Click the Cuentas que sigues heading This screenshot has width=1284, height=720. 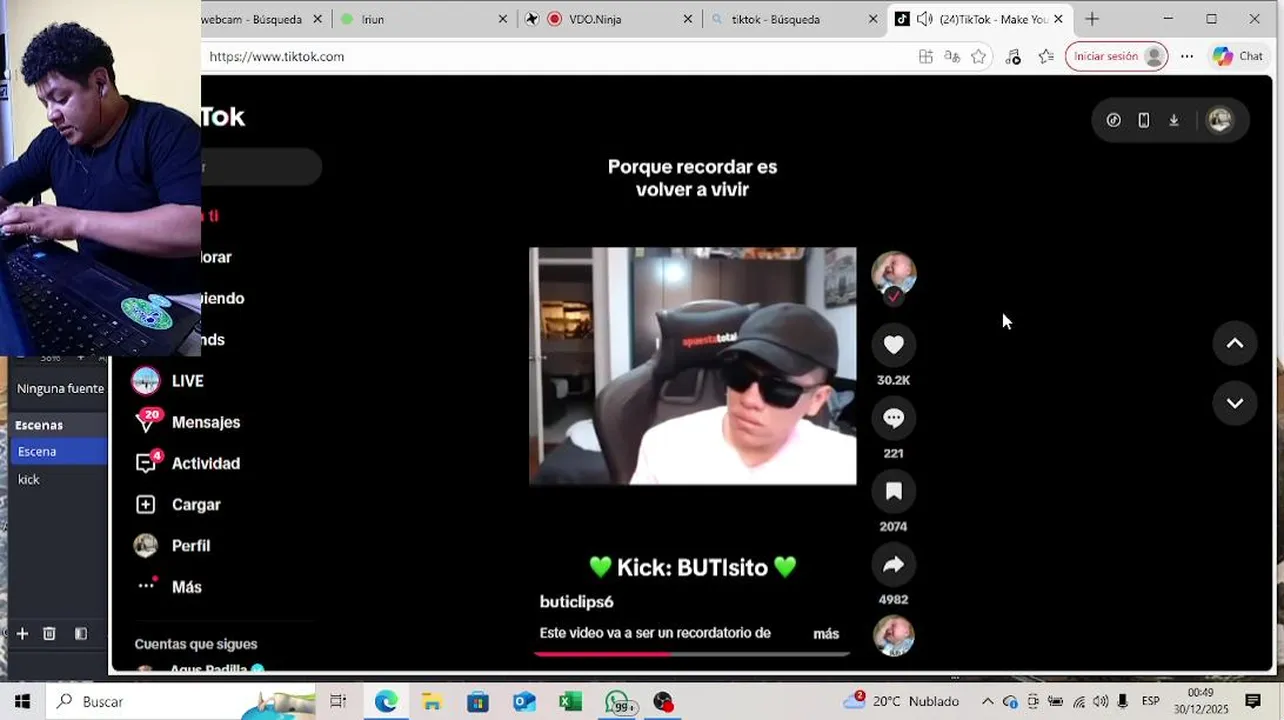coord(196,644)
